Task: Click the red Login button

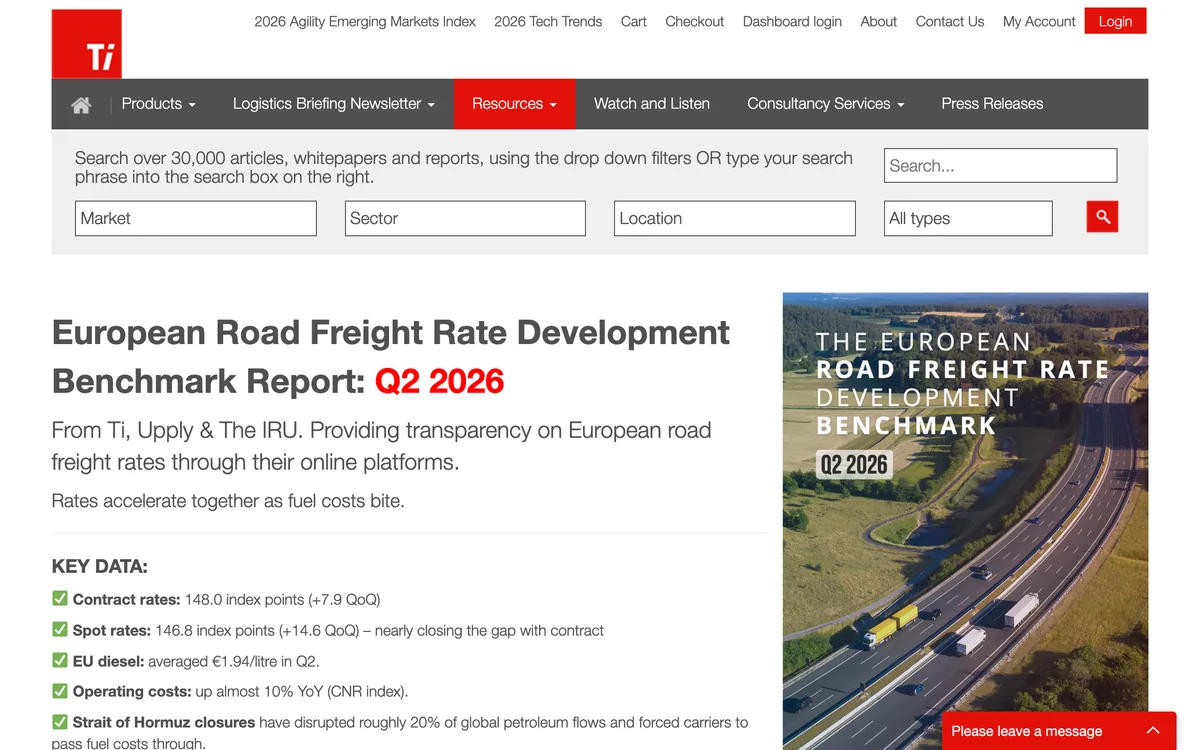Action: 1115,21
